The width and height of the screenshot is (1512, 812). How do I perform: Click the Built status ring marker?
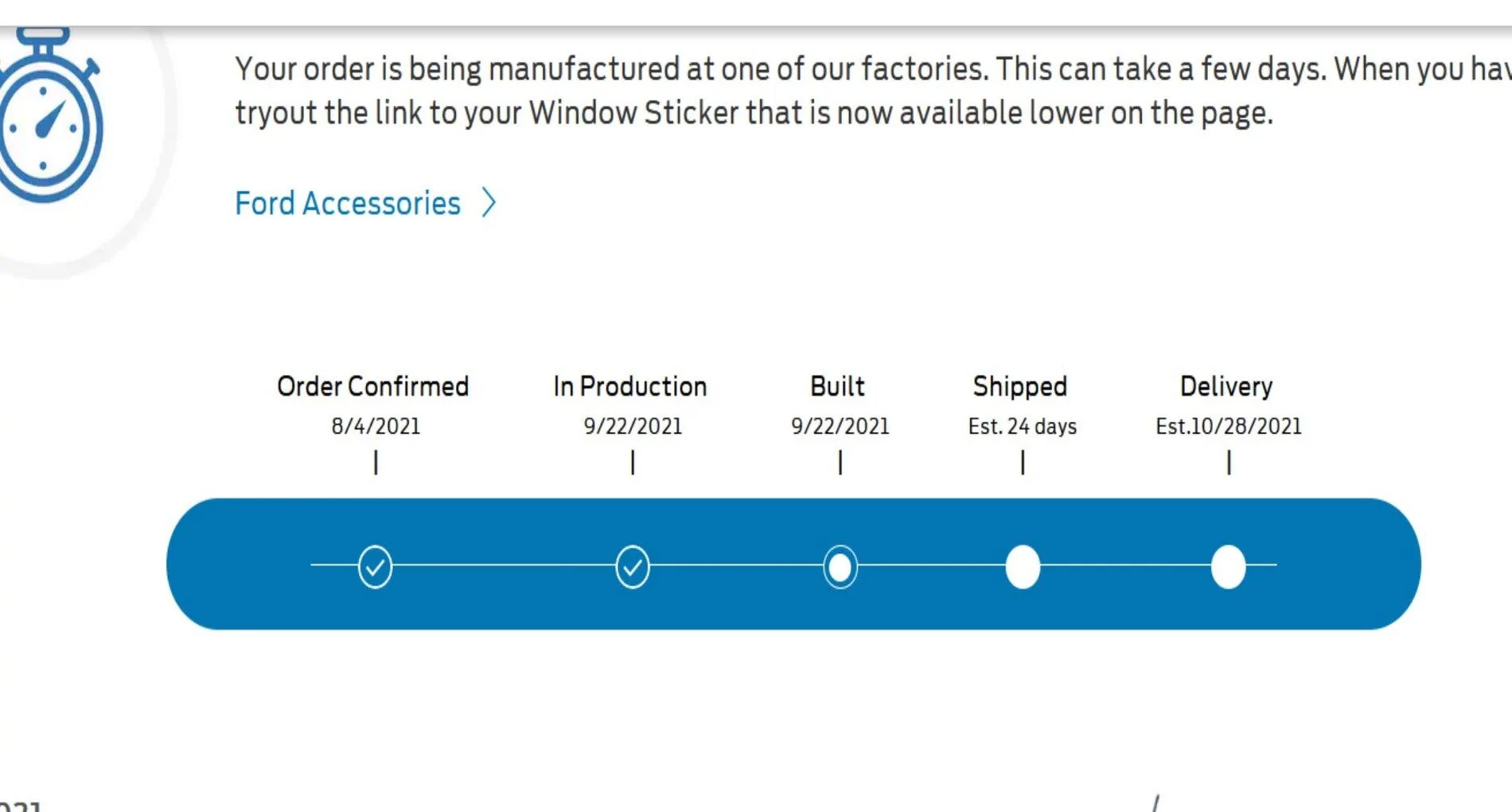[x=840, y=567]
